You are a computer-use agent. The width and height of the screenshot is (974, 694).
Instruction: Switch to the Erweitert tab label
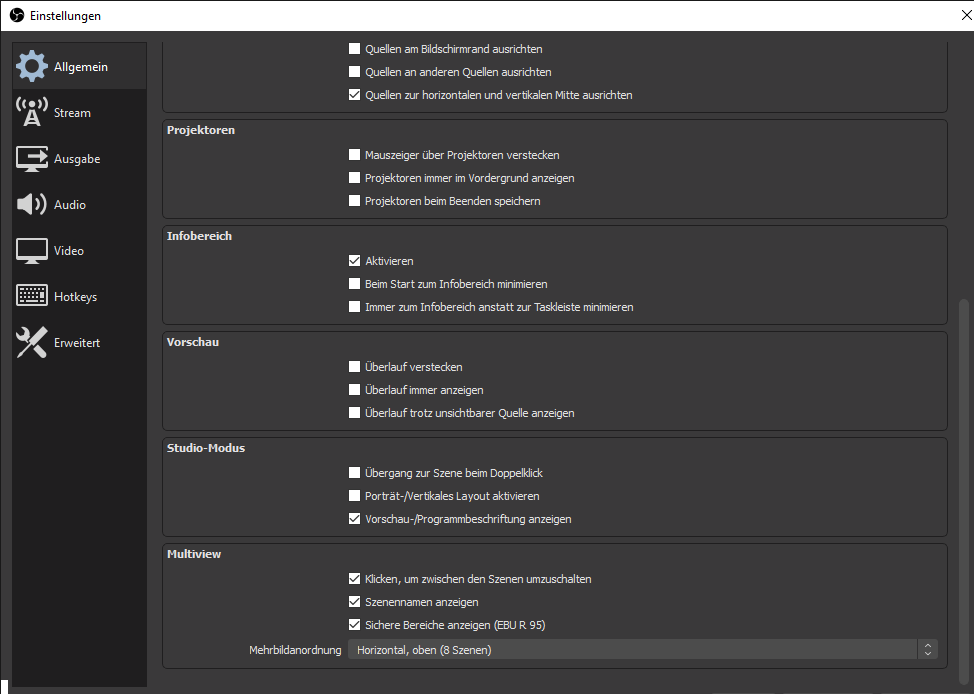point(77,343)
